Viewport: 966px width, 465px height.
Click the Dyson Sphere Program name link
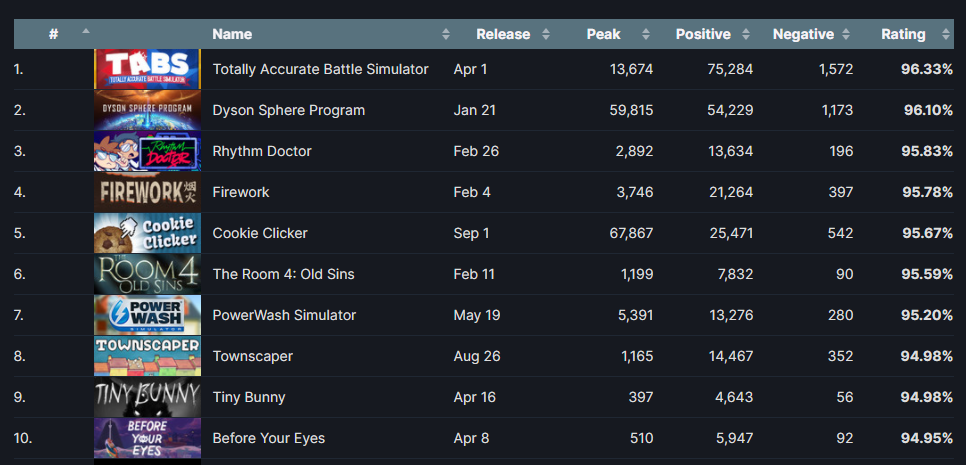[288, 110]
